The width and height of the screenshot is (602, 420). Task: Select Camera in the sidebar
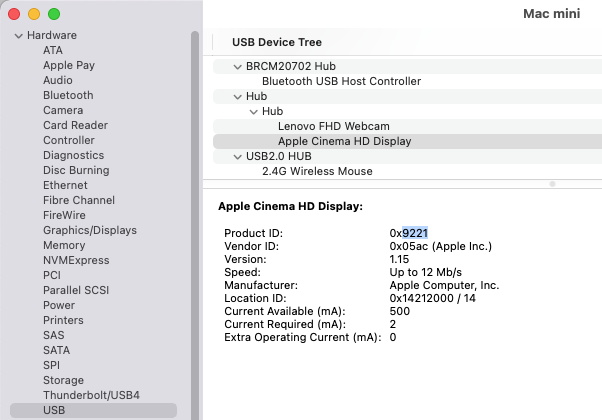point(63,110)
